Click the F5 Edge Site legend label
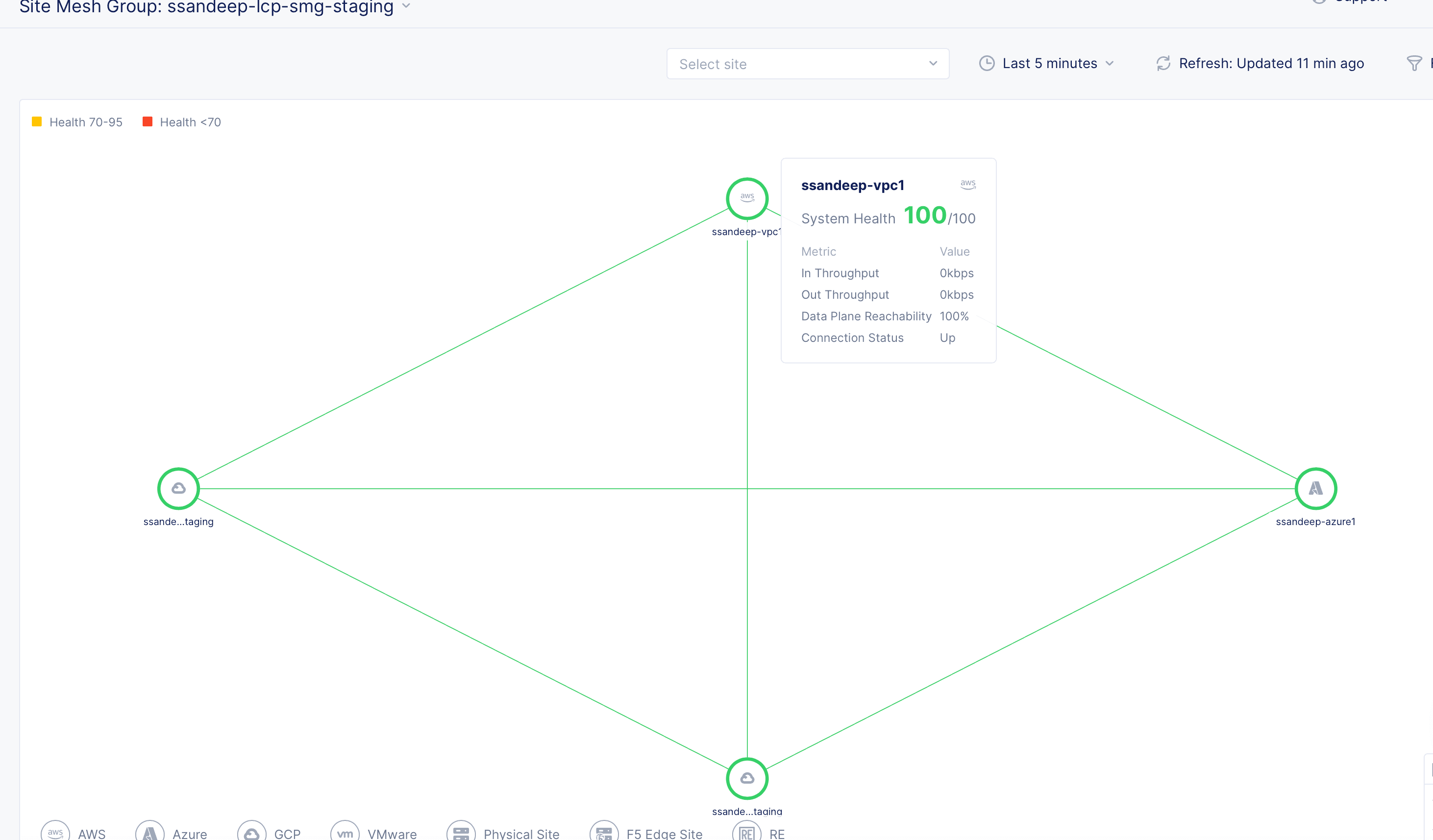 coord(664,834)
